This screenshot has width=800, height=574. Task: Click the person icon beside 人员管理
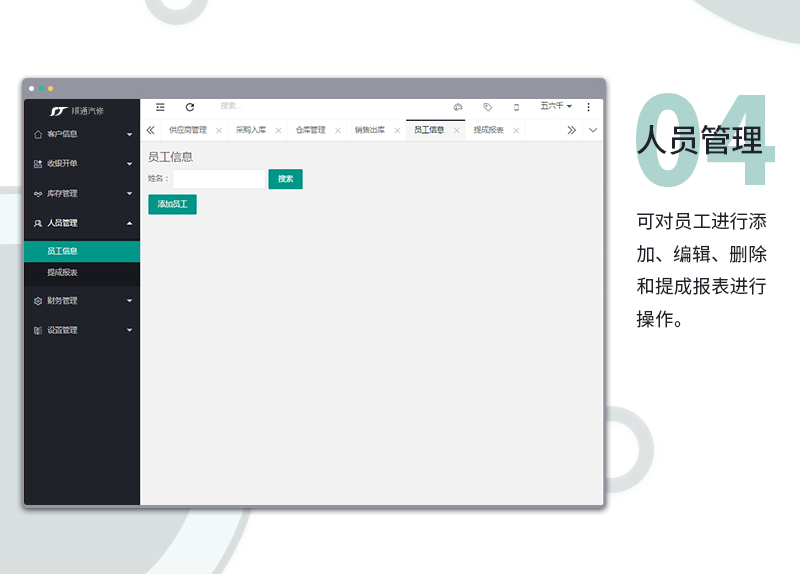pos(38,223)
